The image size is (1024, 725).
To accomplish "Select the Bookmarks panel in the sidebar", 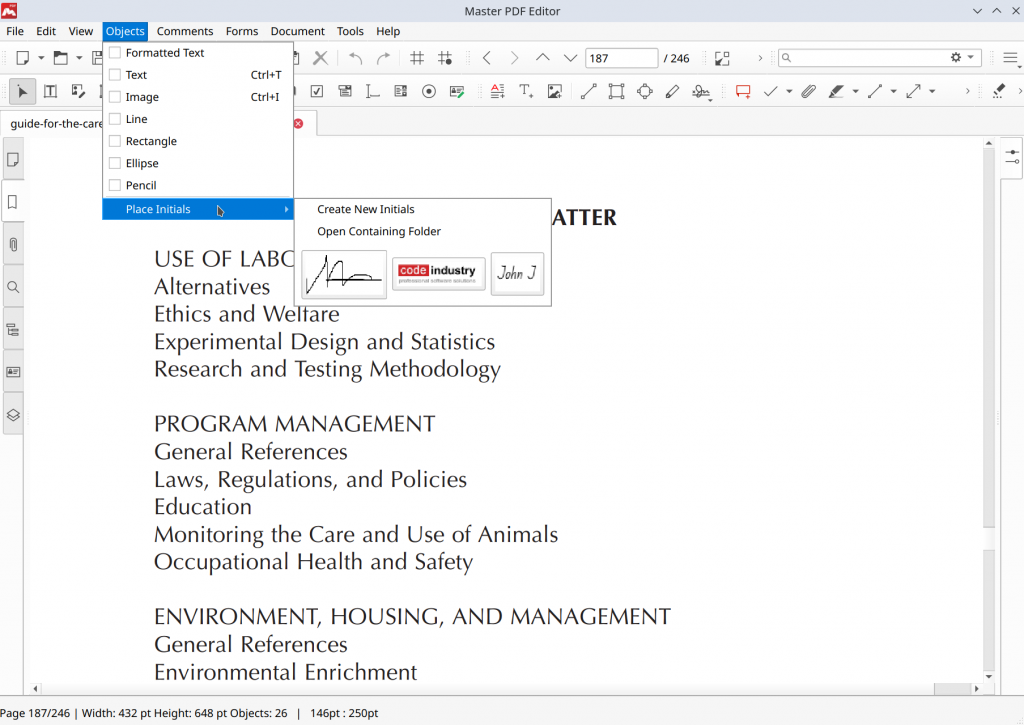I will click(13, 202).
